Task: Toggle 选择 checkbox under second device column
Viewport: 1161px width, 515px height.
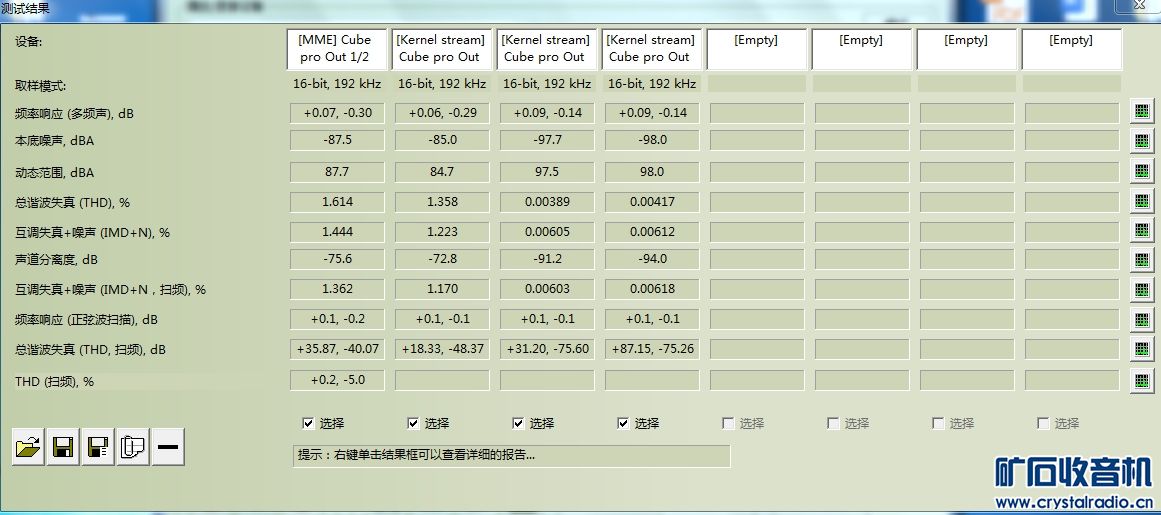Action: pos(413,423)
